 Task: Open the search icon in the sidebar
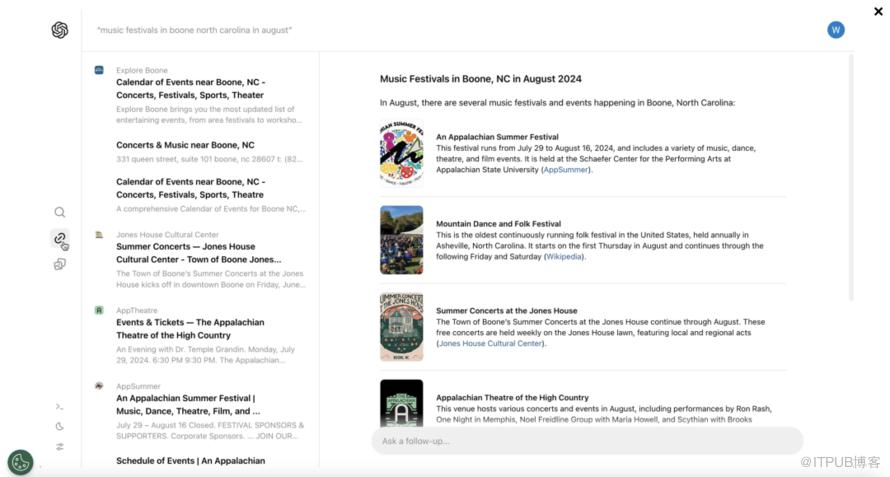point(60,212)
